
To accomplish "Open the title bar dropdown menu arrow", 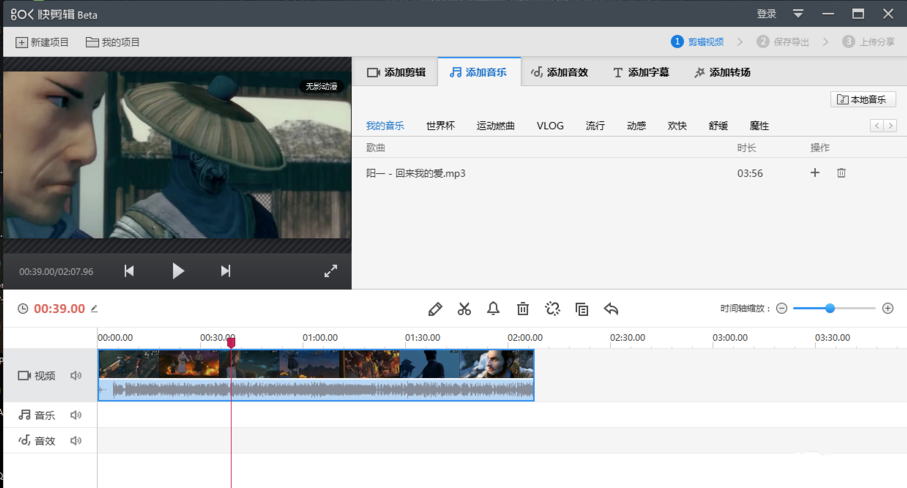I will 798,14.
